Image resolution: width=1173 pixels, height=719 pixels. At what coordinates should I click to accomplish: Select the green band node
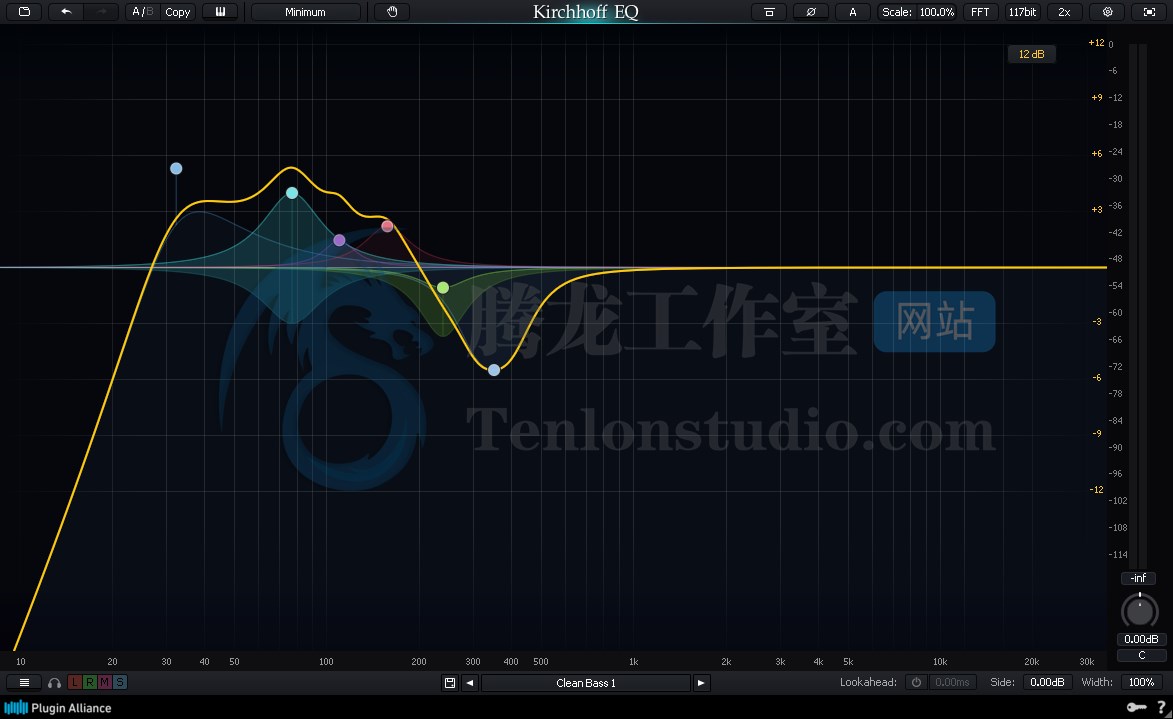click(x=443, y=287)
